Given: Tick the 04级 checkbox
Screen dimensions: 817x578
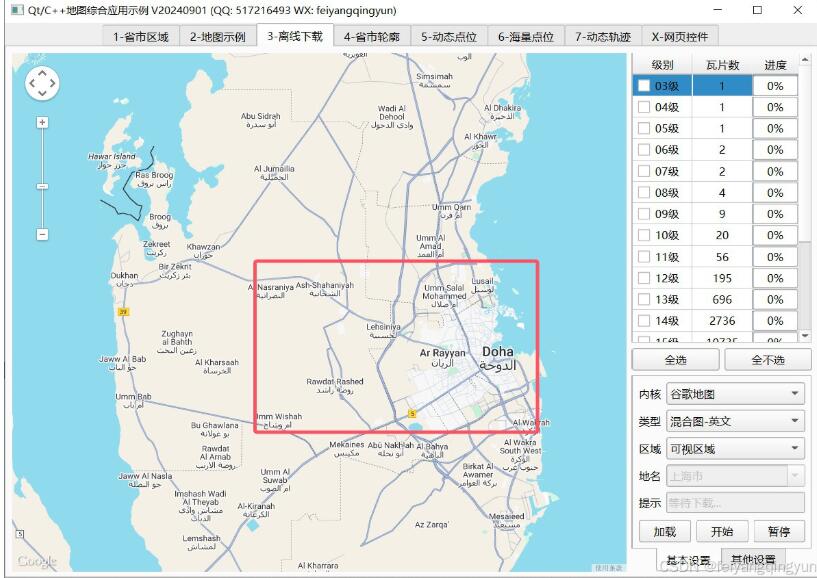Looking at the screenshot, I should click(645, 107).
